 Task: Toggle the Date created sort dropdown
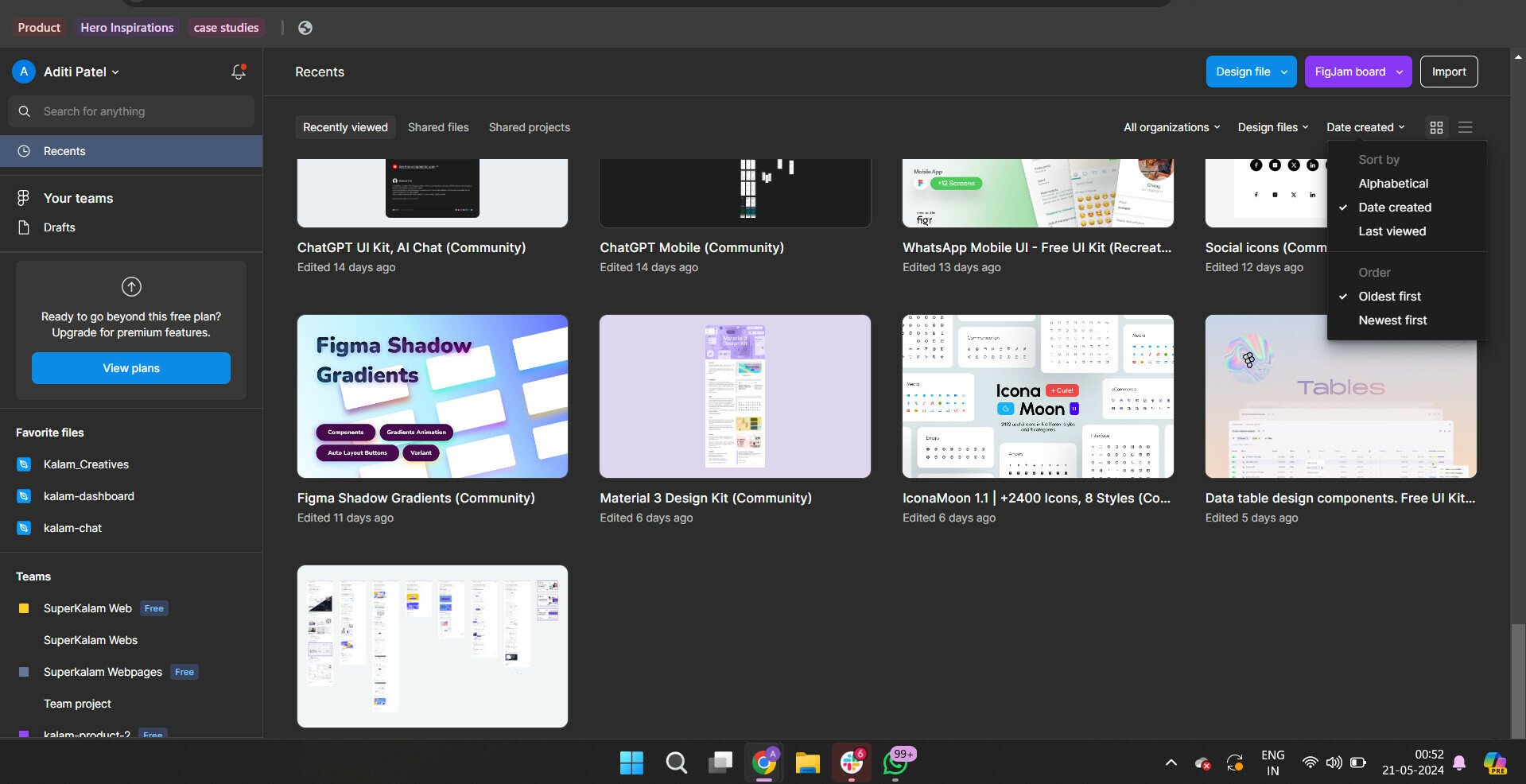[1365, 127]
